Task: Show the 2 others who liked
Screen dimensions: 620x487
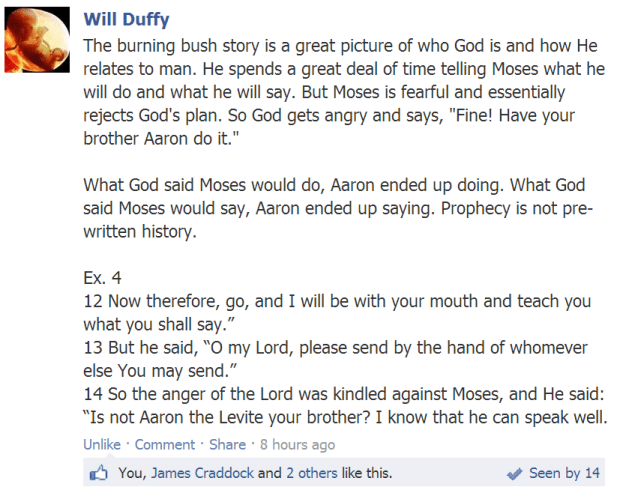Action: [x=316, y=472]
